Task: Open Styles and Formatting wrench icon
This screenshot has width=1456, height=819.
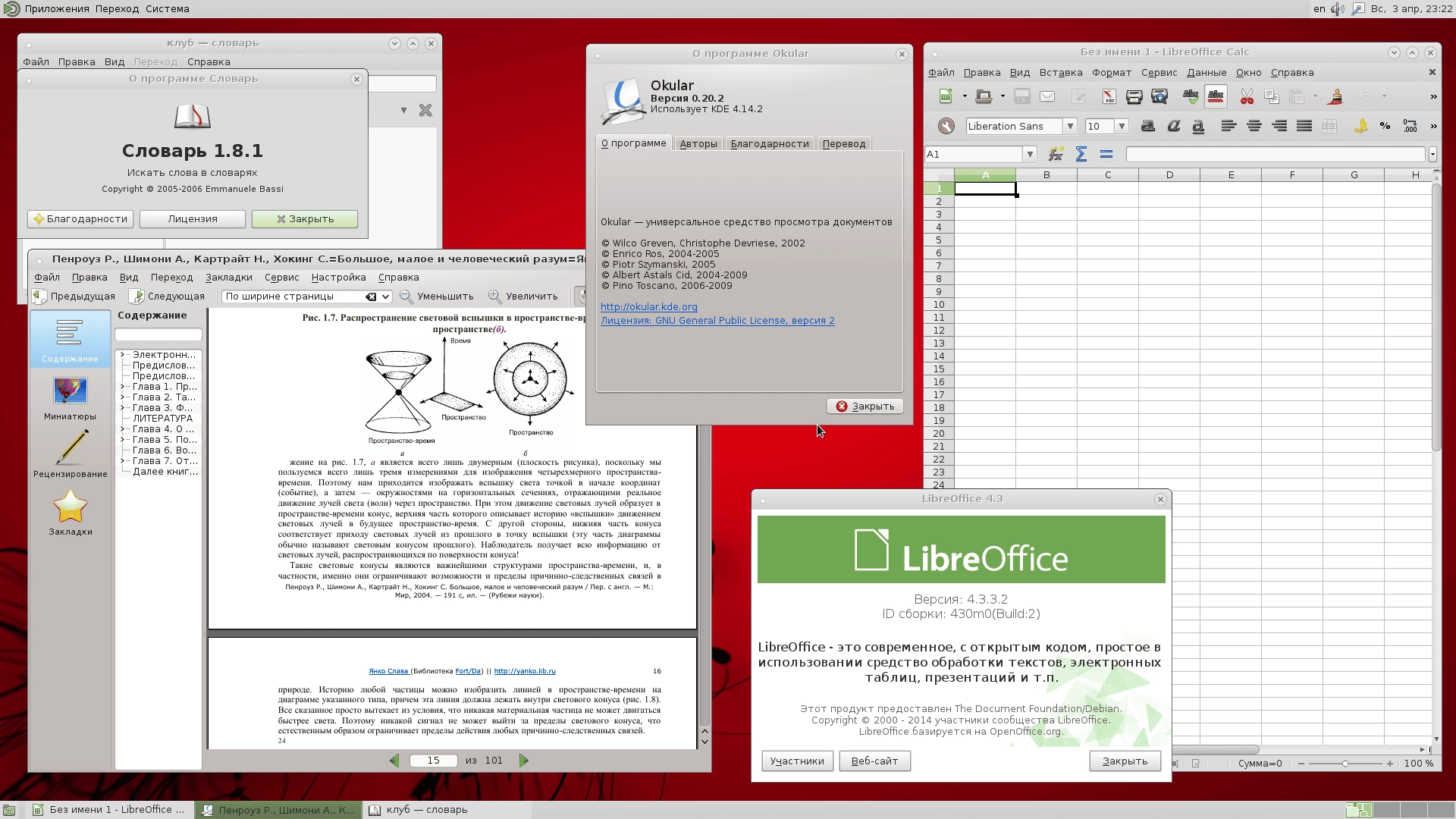Action: [946, 126]
